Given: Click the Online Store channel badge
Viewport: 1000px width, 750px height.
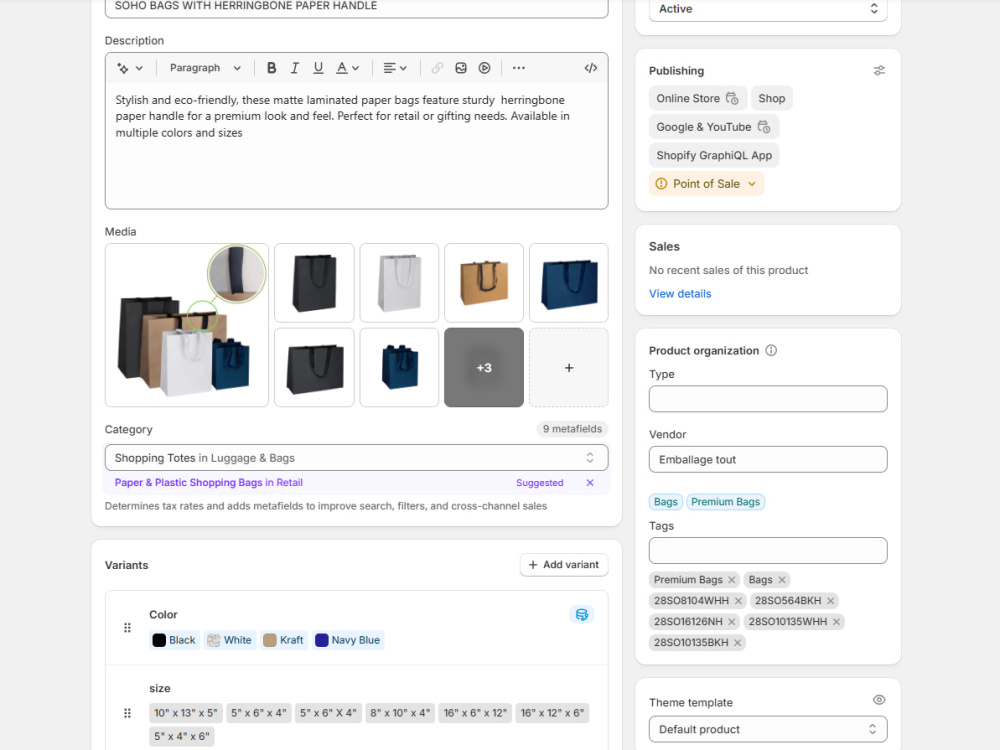Looking at the screenshot, I should pos(697,98).
